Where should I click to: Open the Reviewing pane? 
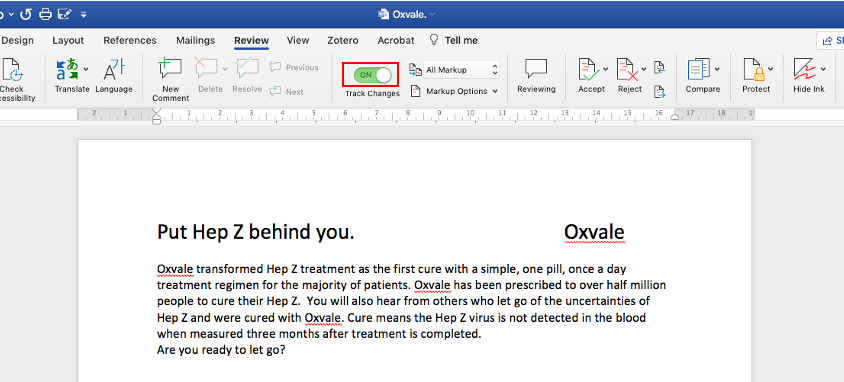pyautogui.click(x=536, y=75)
